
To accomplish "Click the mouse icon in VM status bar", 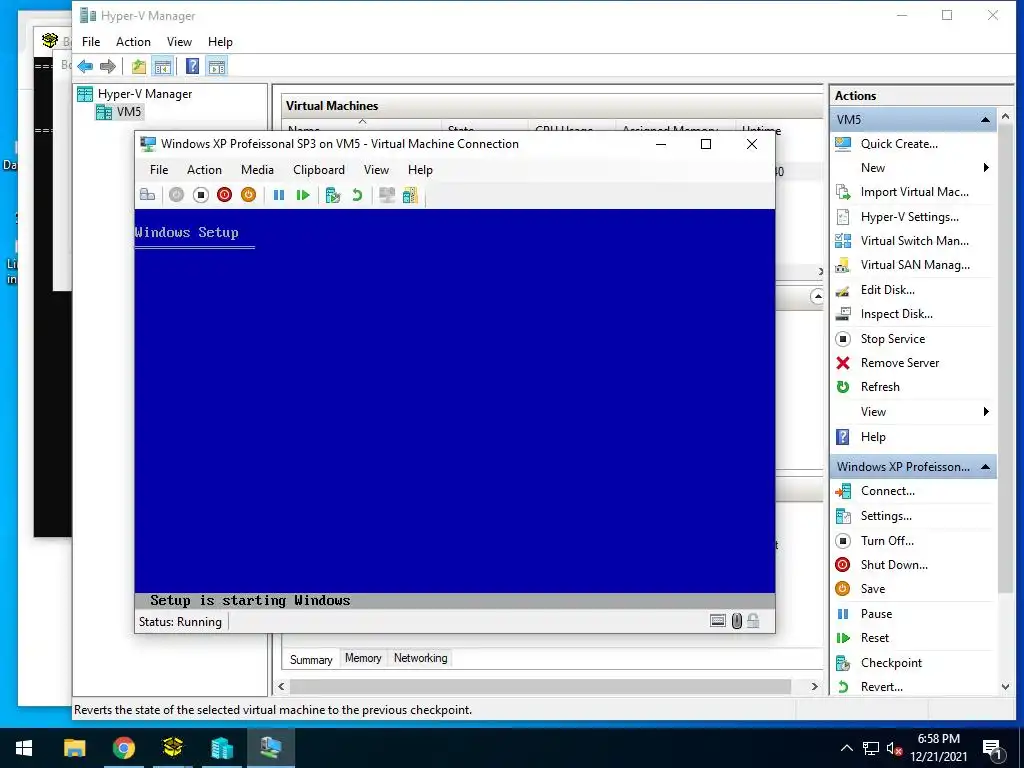I will tap(737, 621).
